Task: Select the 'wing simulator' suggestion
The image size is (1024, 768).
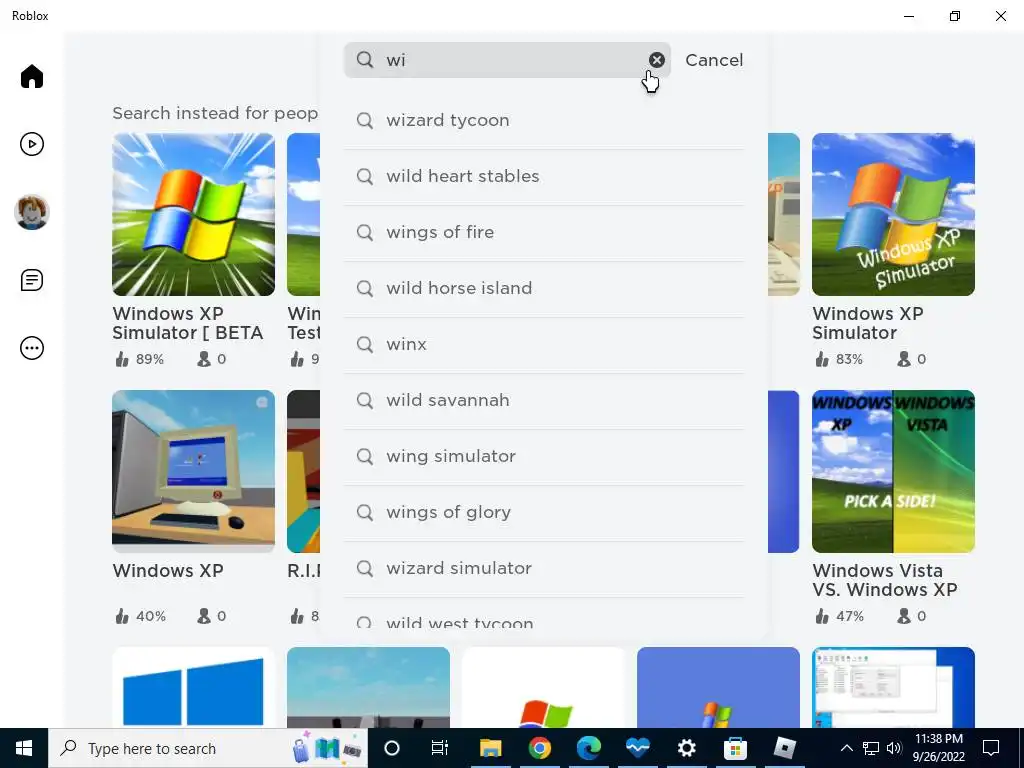Action: 544,456
